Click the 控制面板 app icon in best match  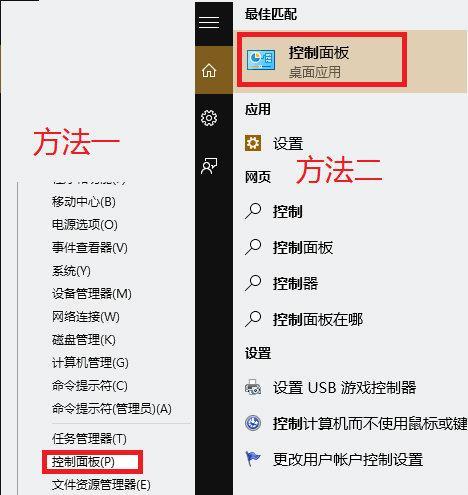click(x=261, y=60)
